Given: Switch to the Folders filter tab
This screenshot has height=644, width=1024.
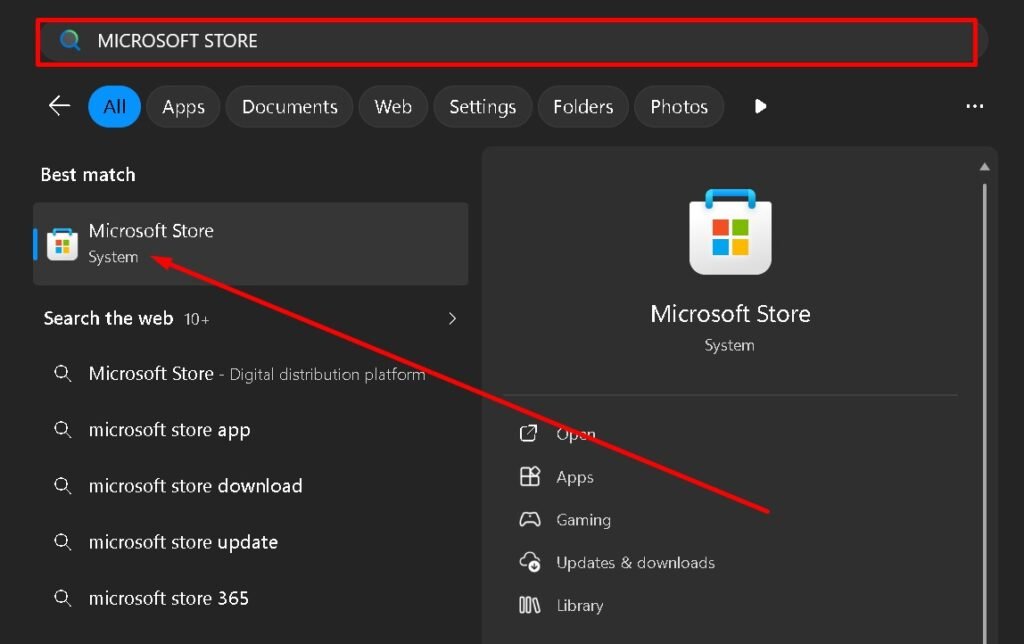Looking at the screenshot, I should 583,106.
